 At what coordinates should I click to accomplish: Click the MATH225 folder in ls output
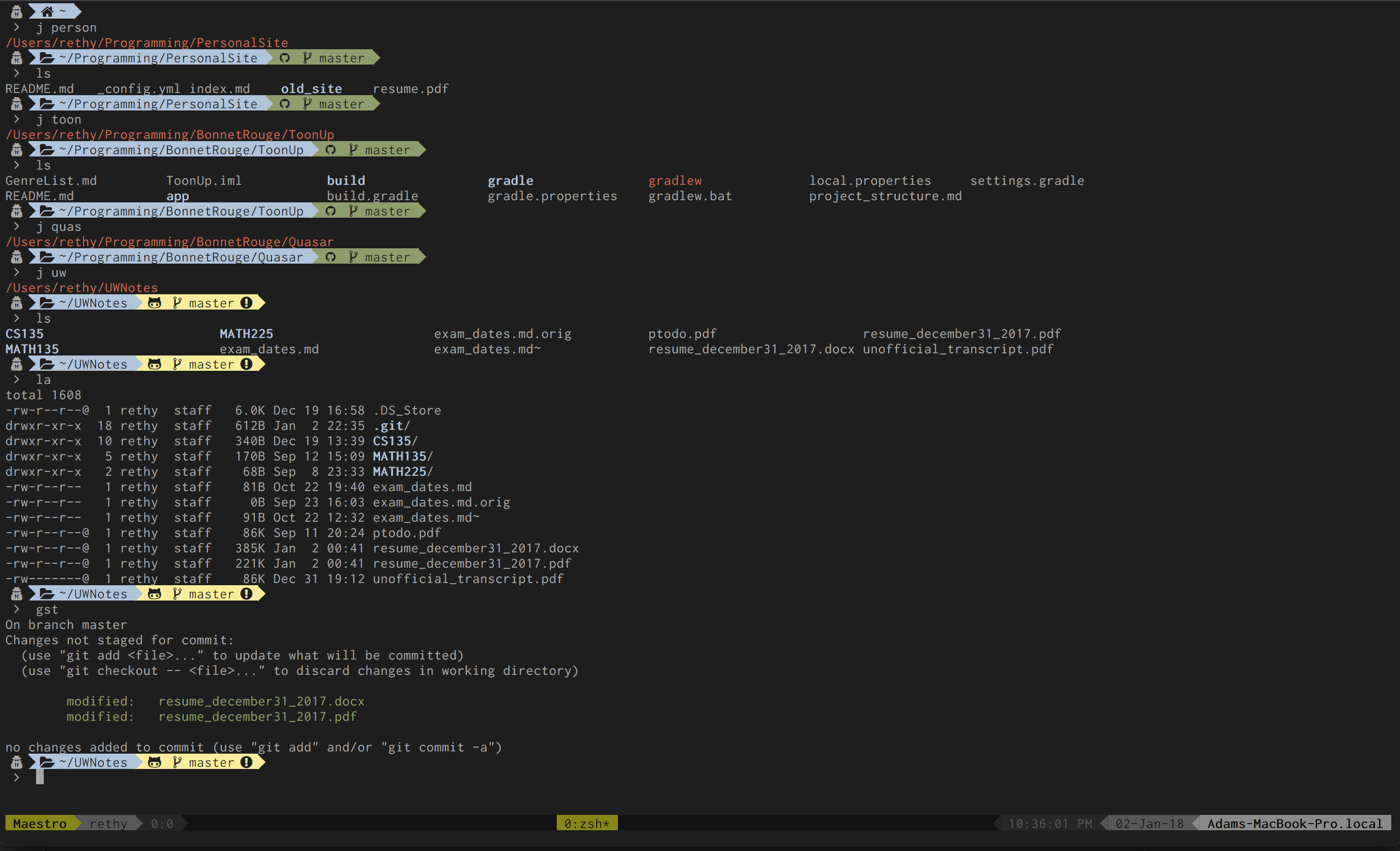click(x=246, y=334)
